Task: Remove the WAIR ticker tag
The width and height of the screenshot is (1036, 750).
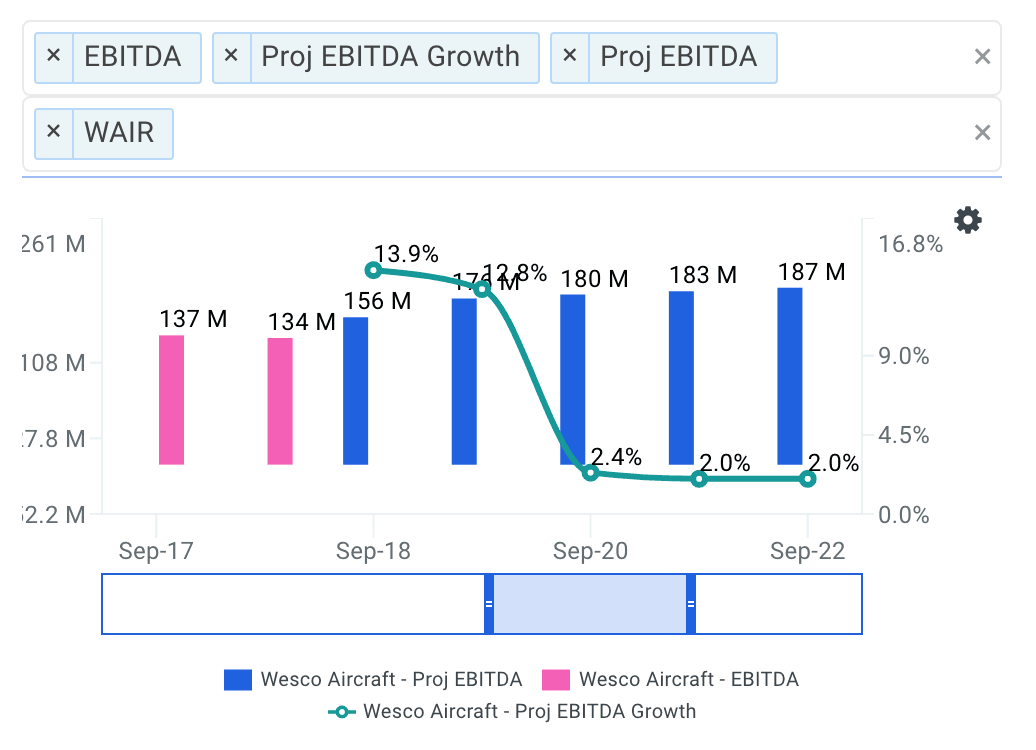Action: pyautogui.click(x=54, y=132)
